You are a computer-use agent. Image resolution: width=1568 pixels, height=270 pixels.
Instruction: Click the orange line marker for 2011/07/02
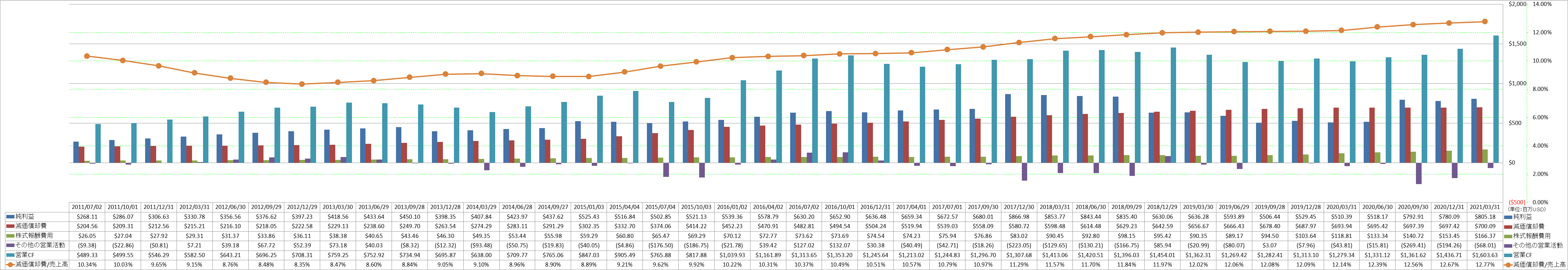point(87,56)
